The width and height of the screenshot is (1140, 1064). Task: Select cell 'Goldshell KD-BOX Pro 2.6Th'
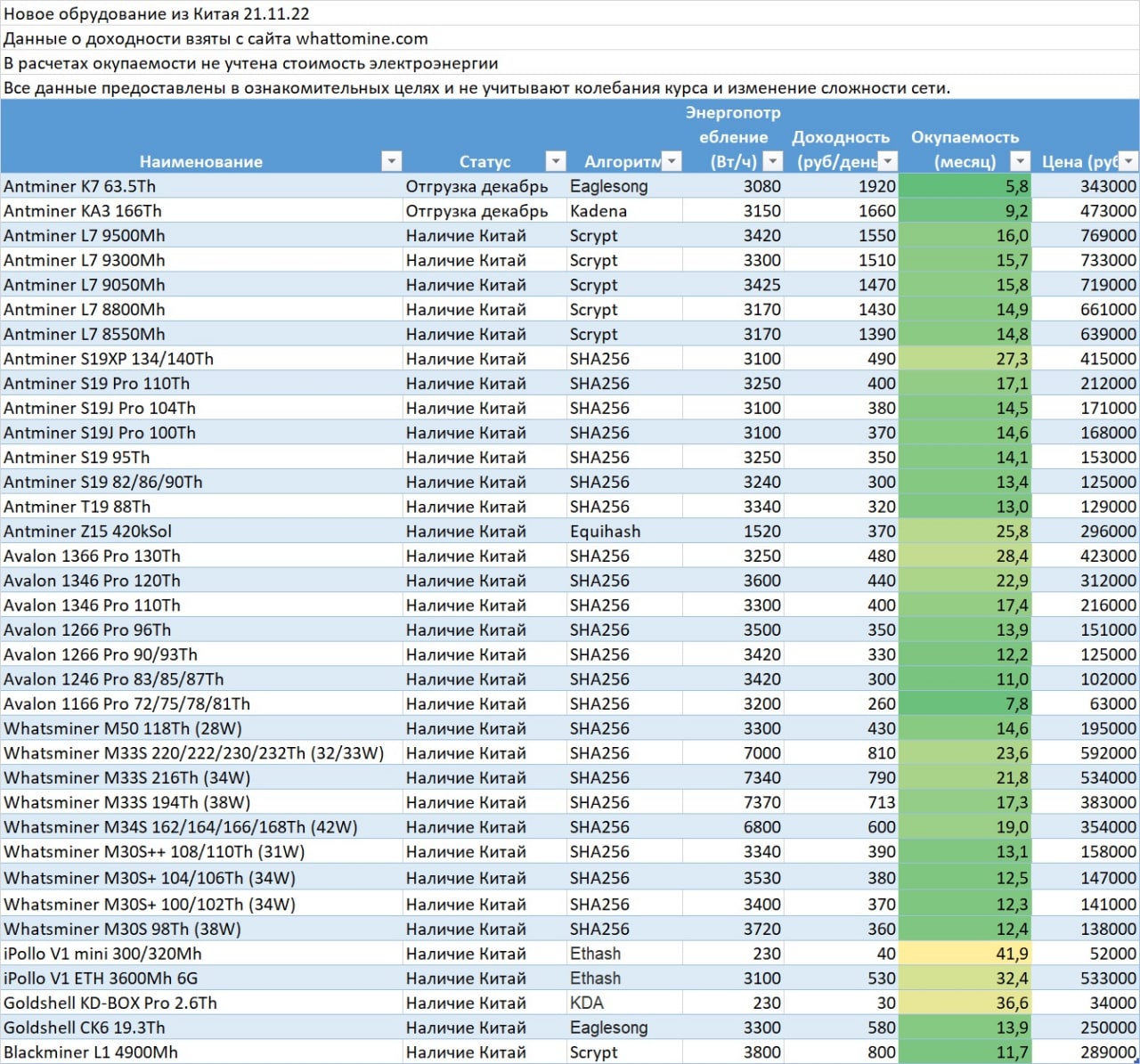[201, 1003]
